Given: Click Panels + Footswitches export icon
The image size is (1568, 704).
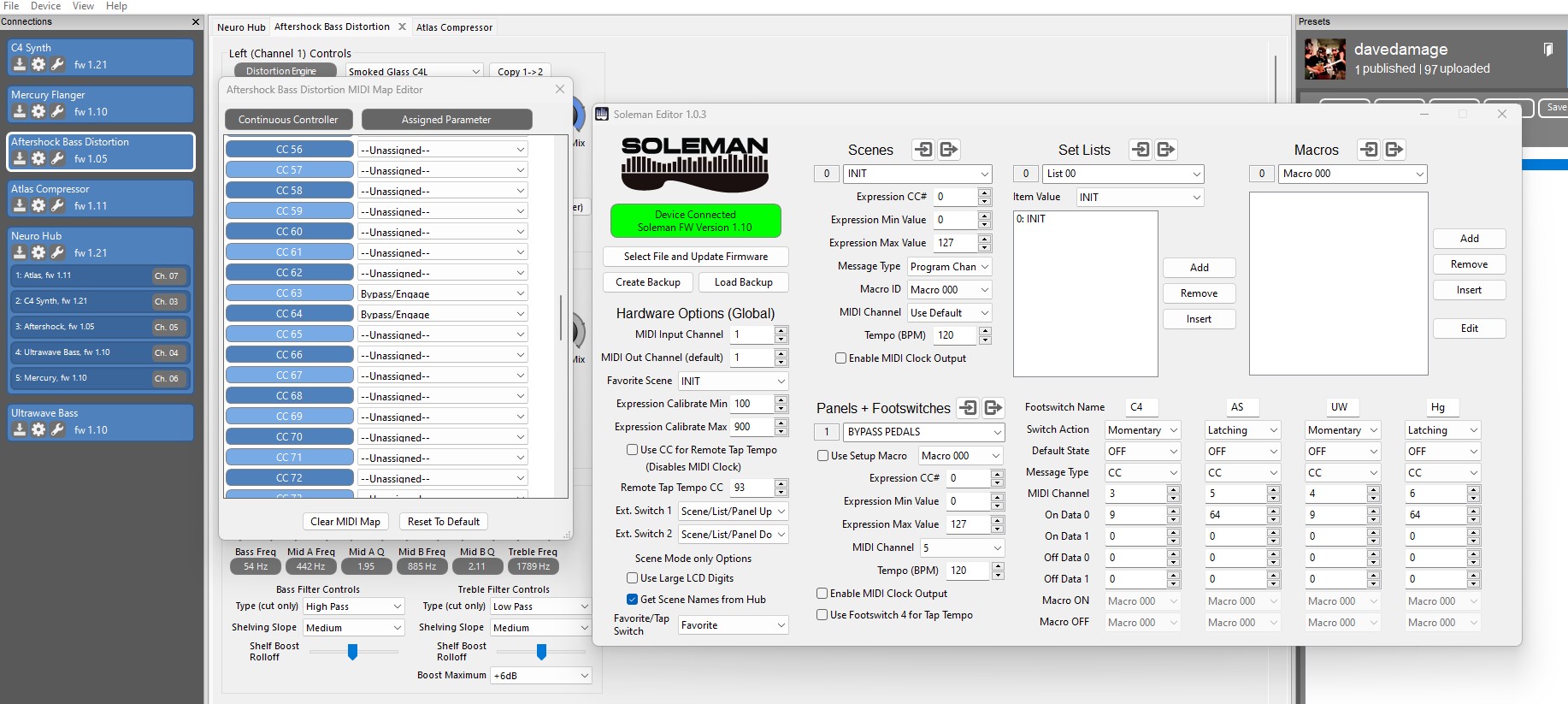Looking at the screenshot, I should coord(993,407).
